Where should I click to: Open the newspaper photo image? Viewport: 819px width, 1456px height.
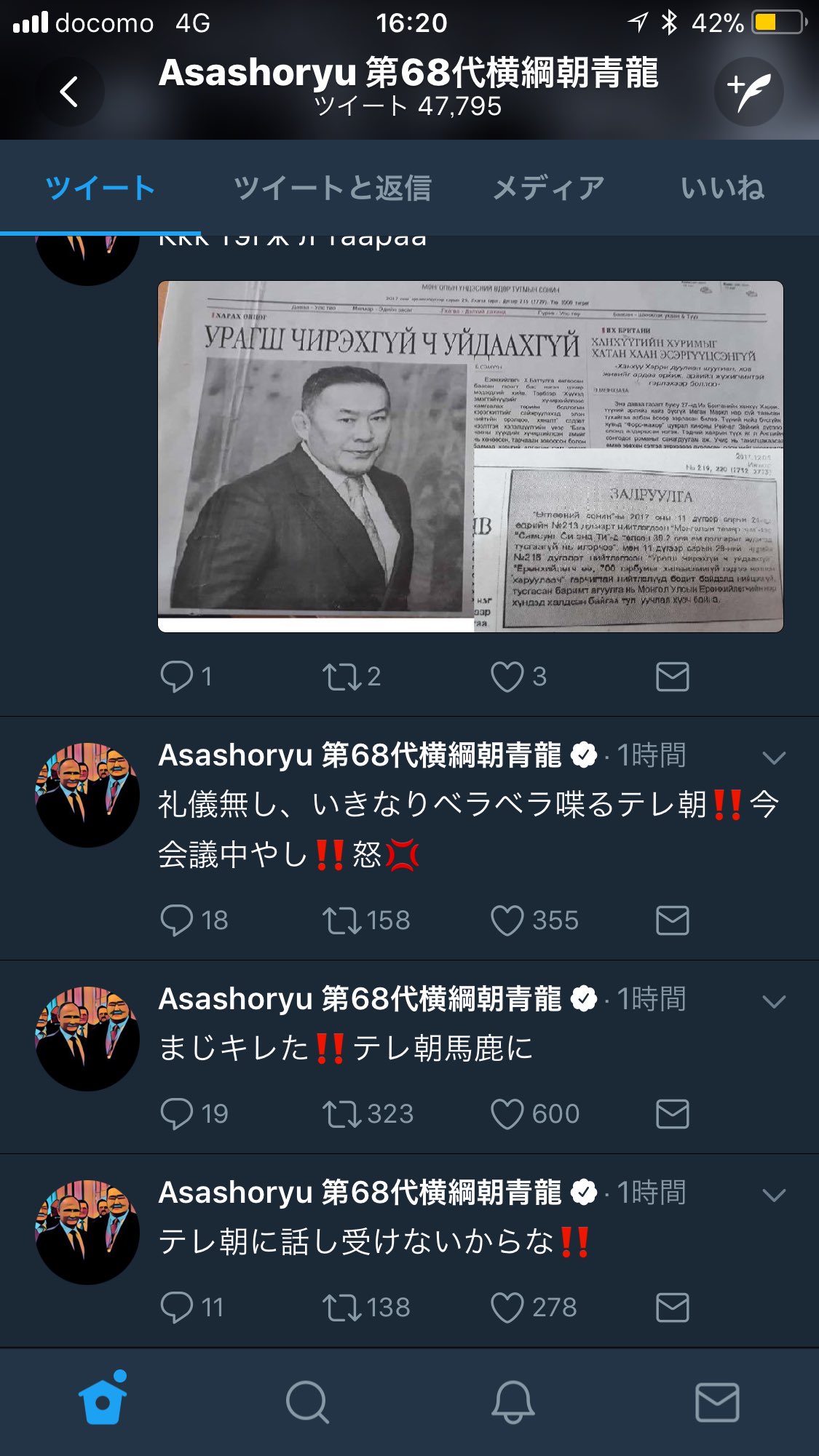(470, 456)
